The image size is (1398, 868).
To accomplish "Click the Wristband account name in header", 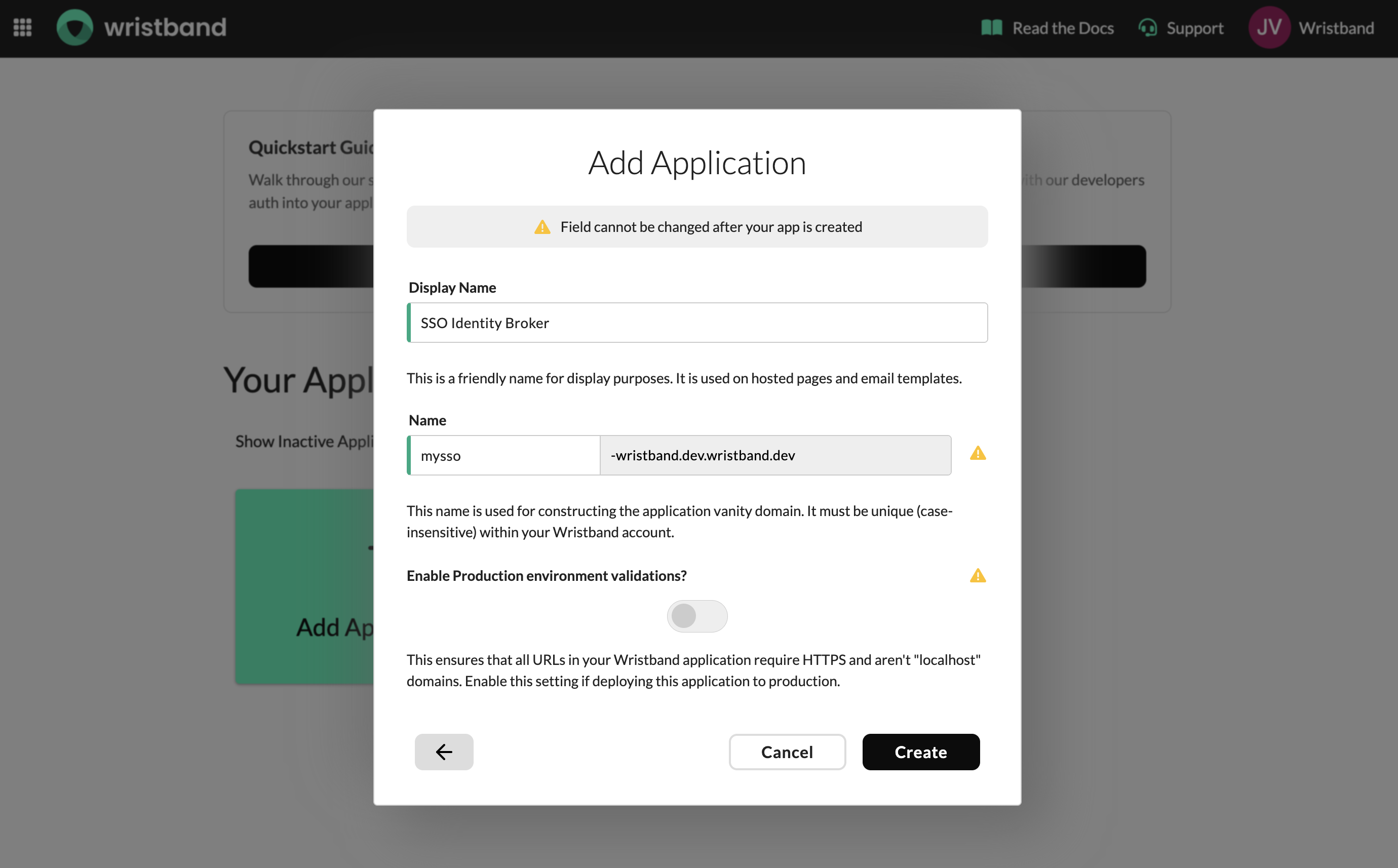I will tap(1336, 28).
